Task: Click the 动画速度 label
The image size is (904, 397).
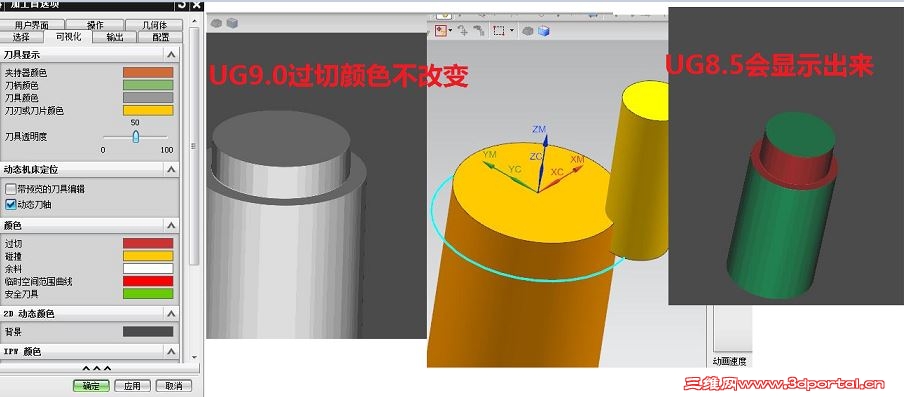Action: (729, 362)
